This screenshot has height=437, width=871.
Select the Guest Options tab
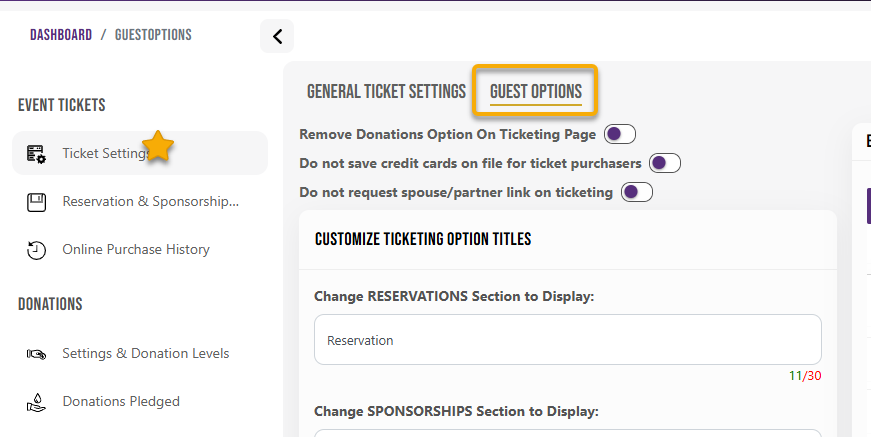(535, 92)
